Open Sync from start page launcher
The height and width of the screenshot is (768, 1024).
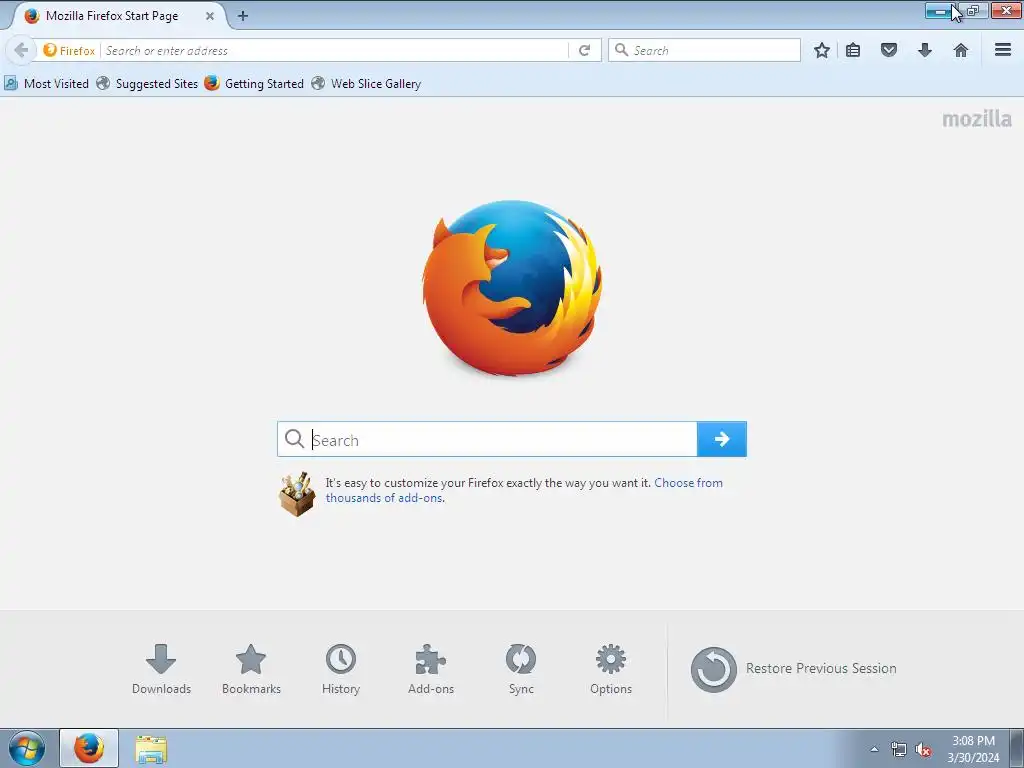pos(521,669)
